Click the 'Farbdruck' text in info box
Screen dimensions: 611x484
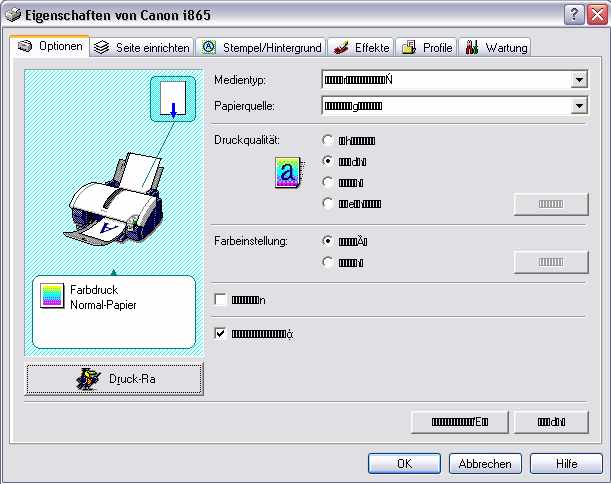point(94,290)
